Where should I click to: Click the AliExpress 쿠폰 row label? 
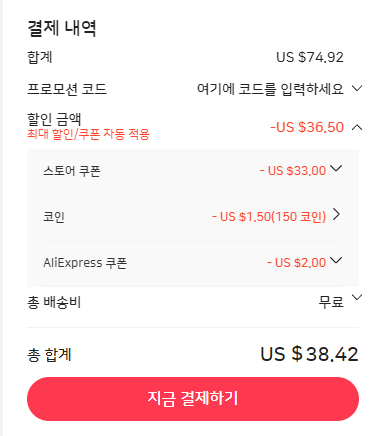[x=85, y=263]
